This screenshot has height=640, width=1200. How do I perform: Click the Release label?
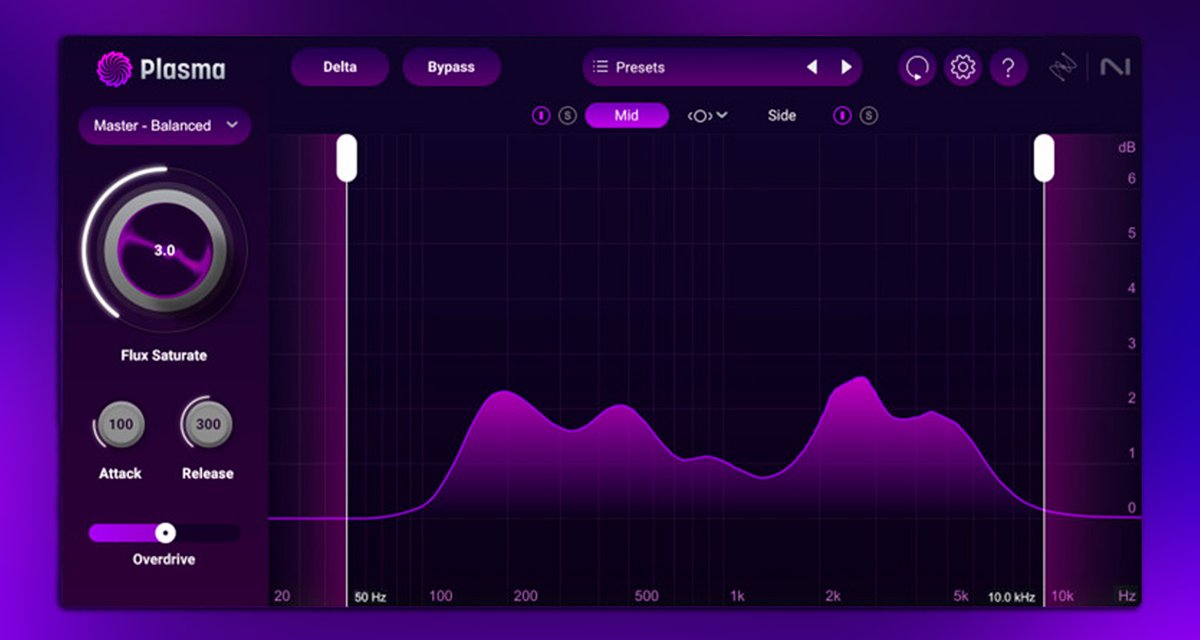tap(208, 474)
